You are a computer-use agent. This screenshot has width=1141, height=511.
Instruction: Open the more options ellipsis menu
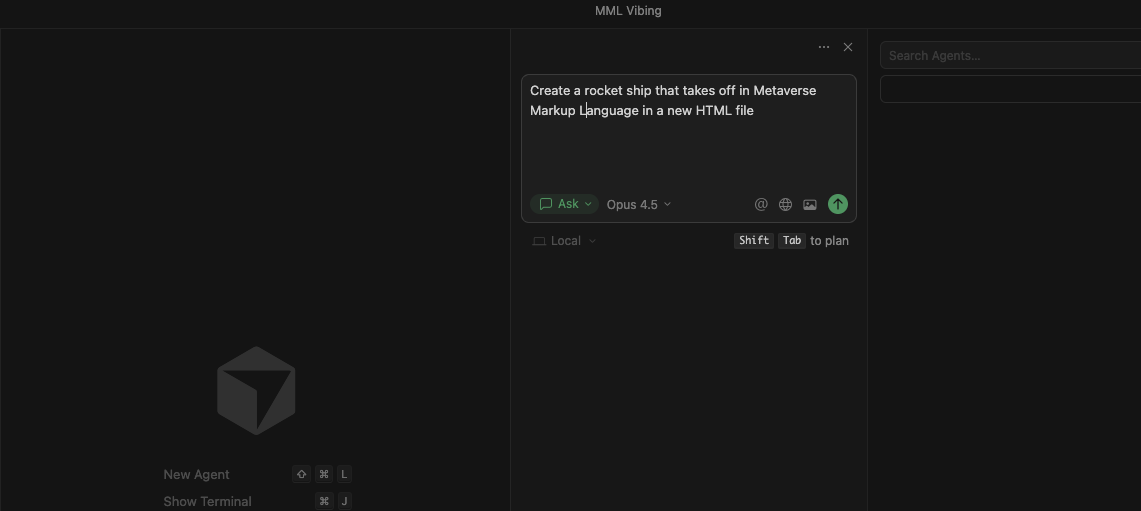pyautogui.click(x=824, y=47)
